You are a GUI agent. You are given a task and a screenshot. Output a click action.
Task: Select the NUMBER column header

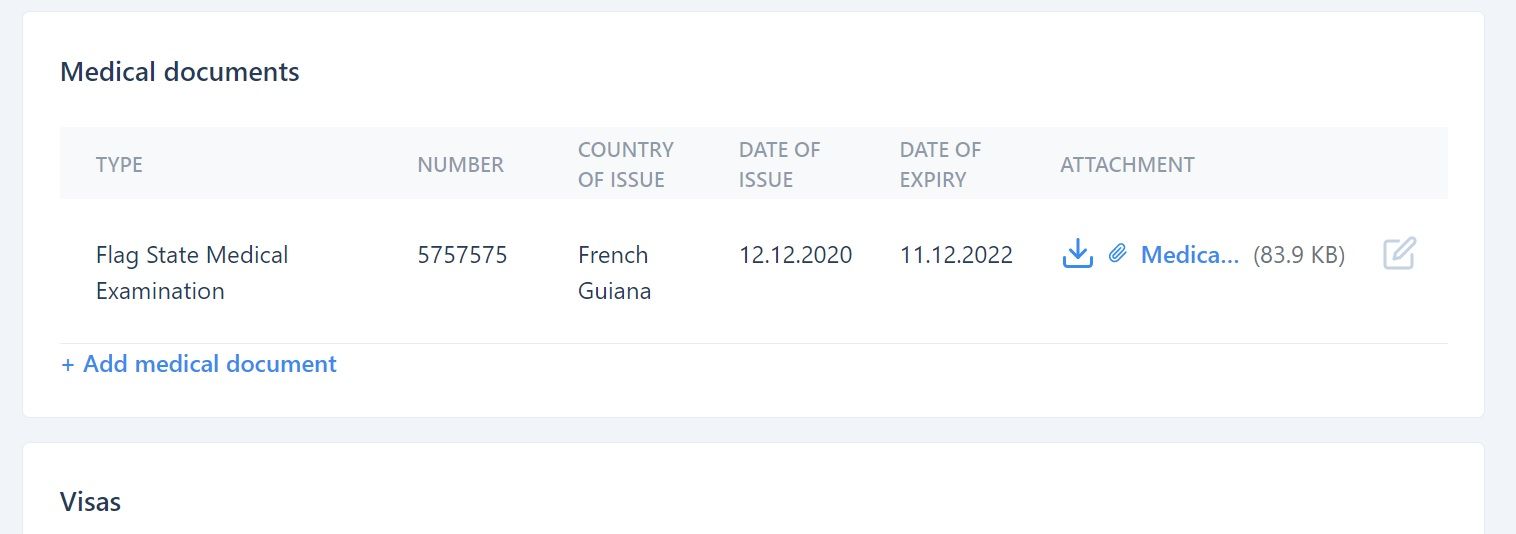[461, 164]
